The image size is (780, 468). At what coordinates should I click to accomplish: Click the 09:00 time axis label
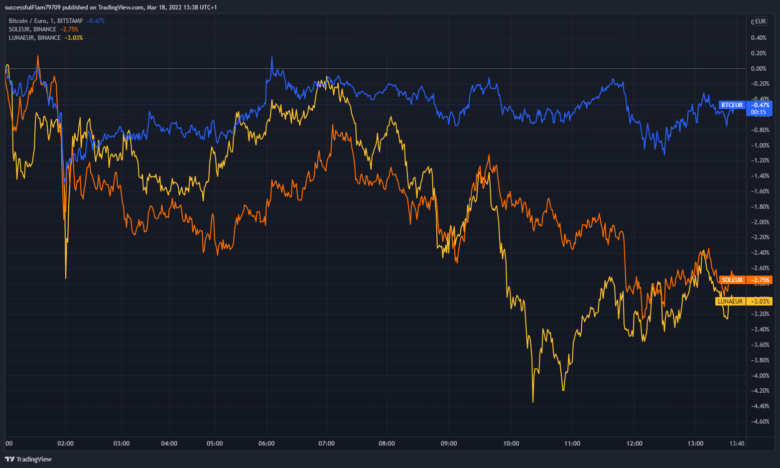coord(449,444)
